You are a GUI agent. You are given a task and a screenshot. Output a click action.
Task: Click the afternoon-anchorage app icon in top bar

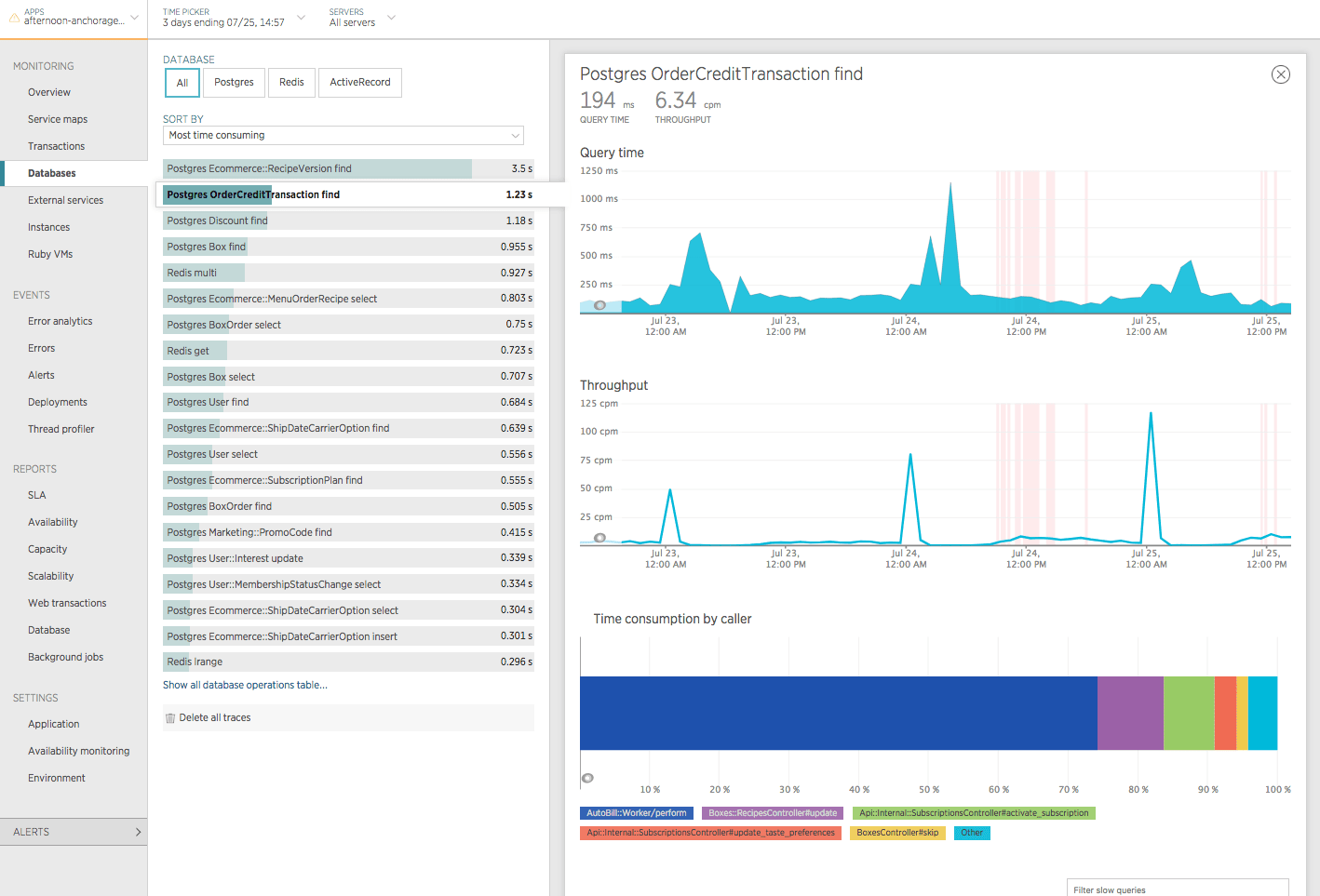(13, 16)
